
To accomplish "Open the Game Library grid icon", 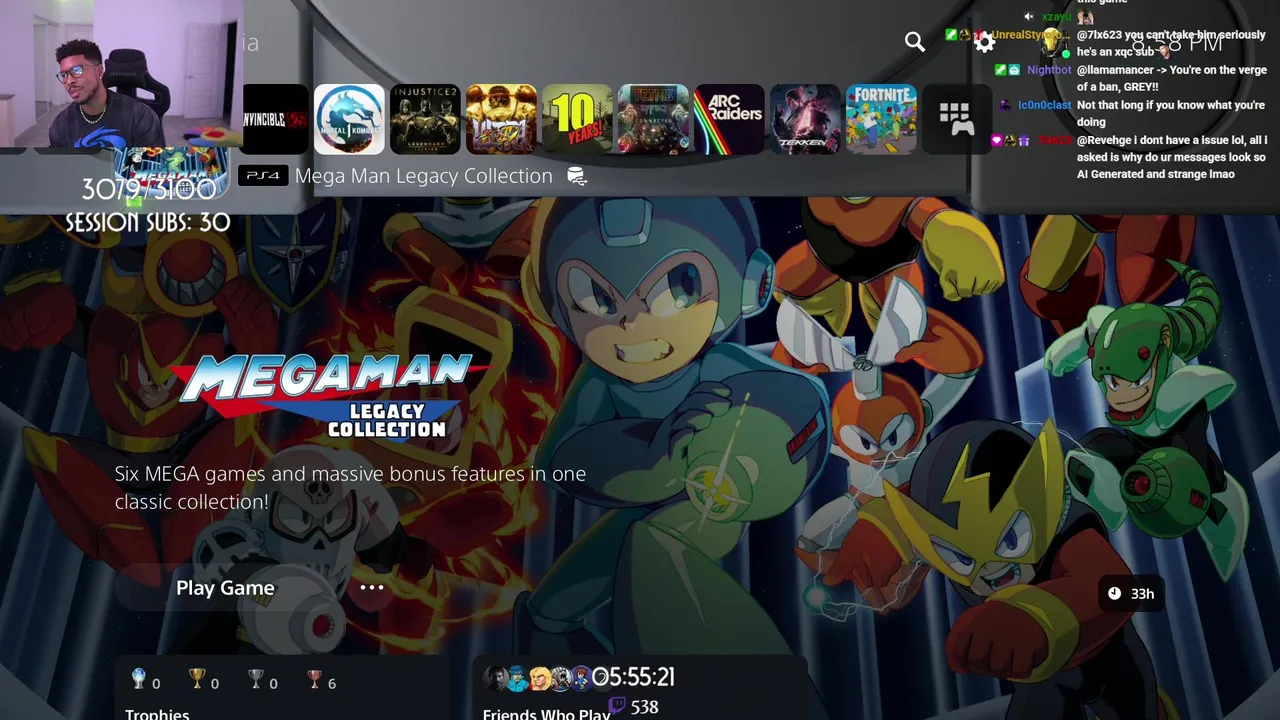I will tap(956, 119).
